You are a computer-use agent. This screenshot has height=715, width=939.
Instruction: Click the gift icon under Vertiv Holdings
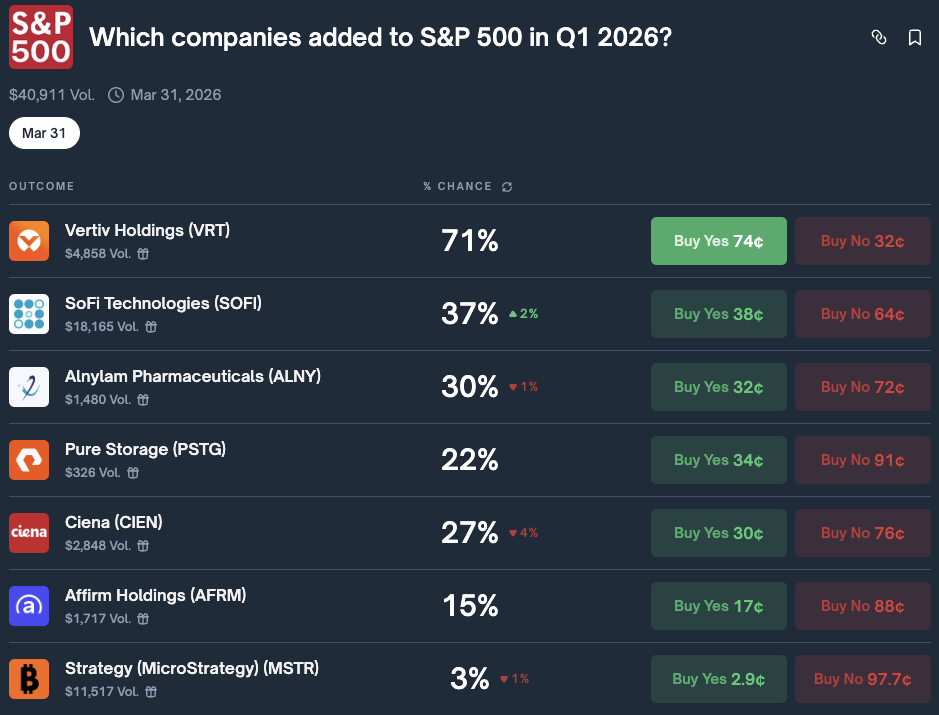click(143, 254)
